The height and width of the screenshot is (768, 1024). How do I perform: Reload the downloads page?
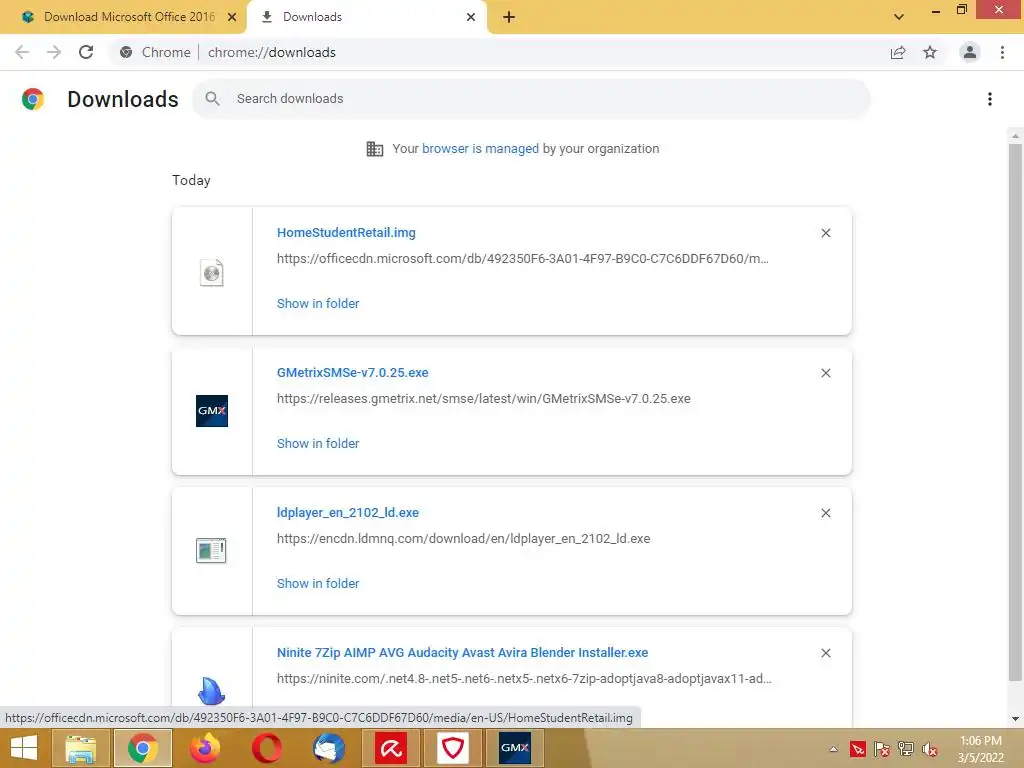coord(86,52)
